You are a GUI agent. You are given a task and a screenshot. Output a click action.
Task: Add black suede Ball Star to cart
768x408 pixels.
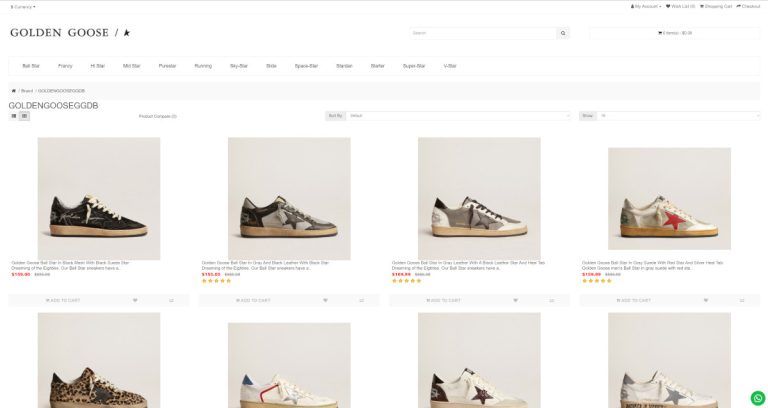63,300
